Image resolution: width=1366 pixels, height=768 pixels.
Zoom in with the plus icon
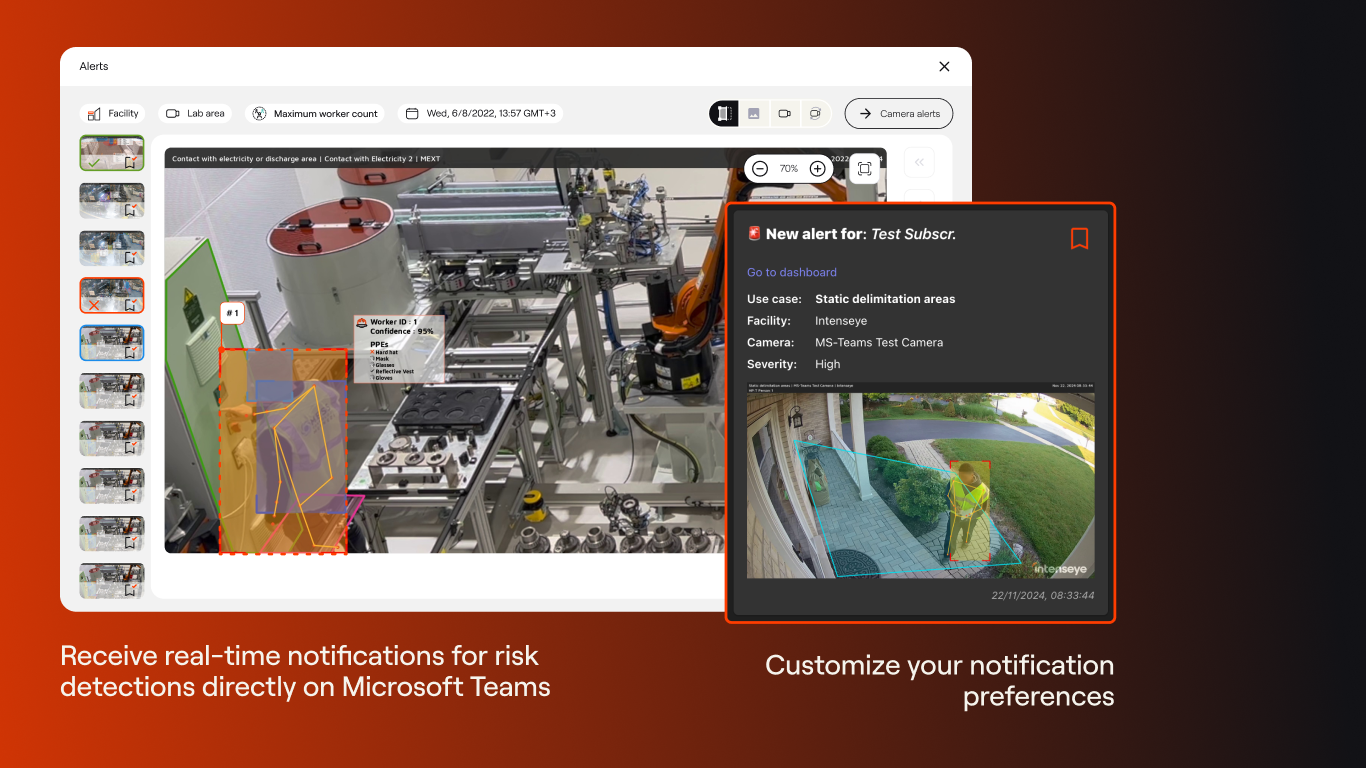tap(817, 169)
